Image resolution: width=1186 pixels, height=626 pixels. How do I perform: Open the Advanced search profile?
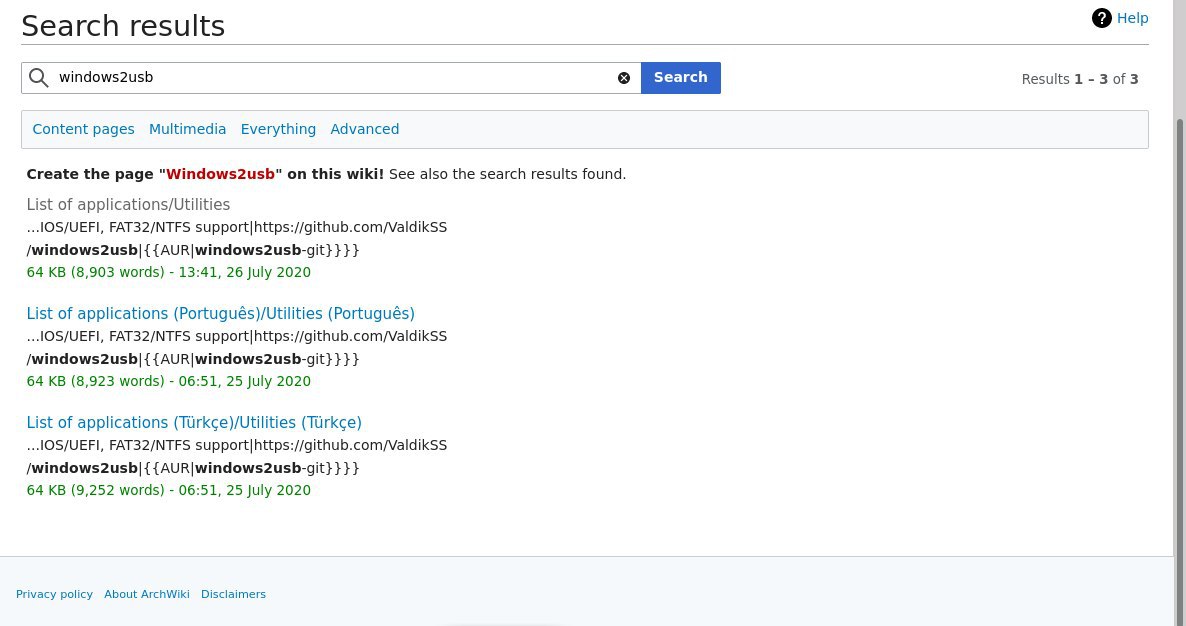[x=365, y=129]
